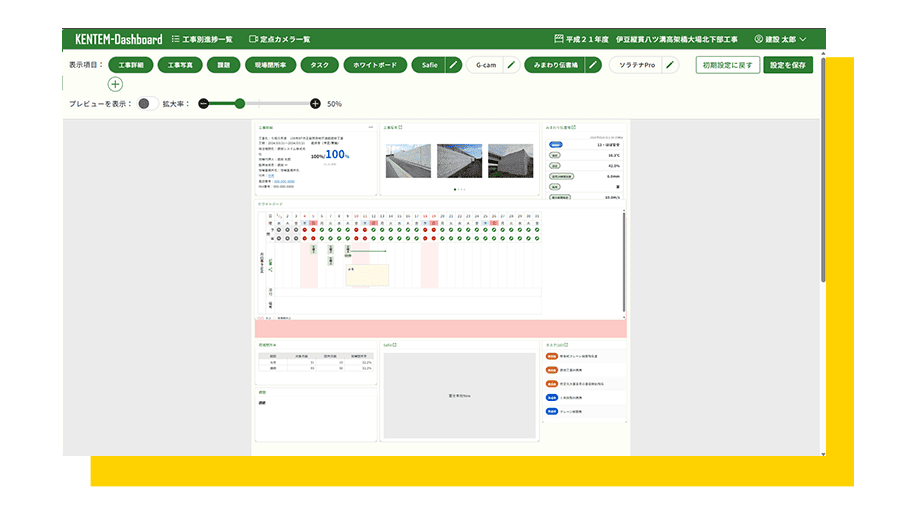
Task: Add a display item with the plus circle icon
Action: (x=115, y=84)
